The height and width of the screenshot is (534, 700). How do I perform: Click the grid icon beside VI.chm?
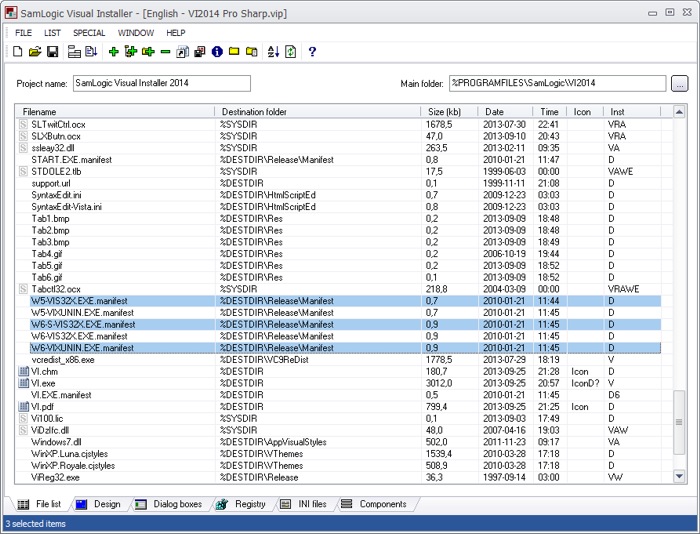(23, 371)
